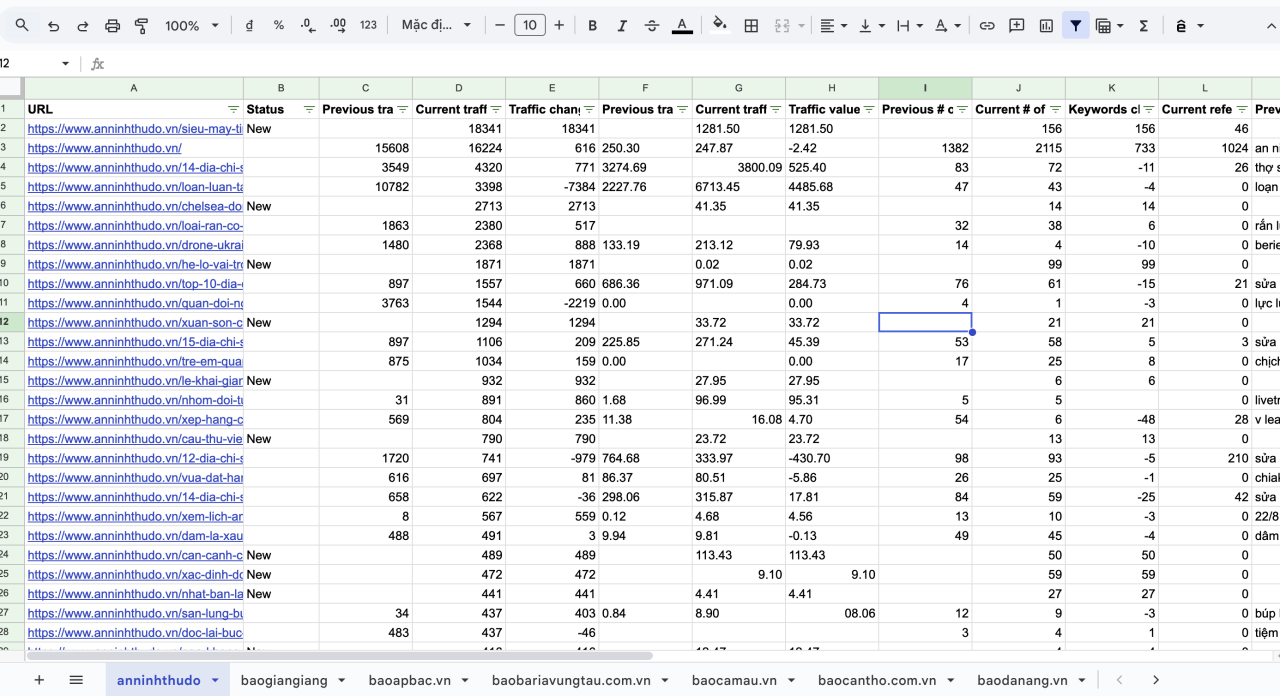Open filter menu on Status column
1280x696 pixels.
tap(309, 109)
